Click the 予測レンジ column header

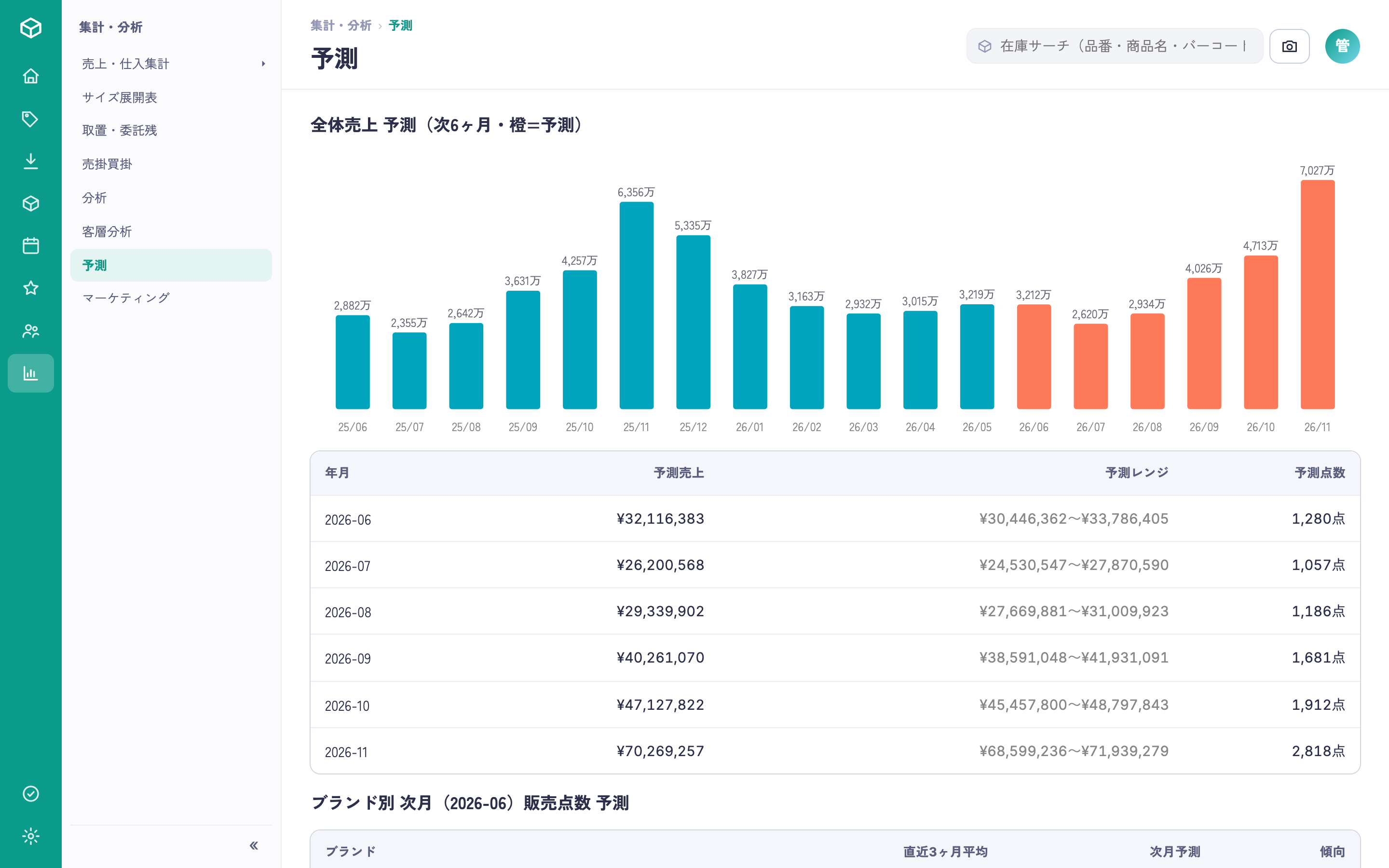1137,473
